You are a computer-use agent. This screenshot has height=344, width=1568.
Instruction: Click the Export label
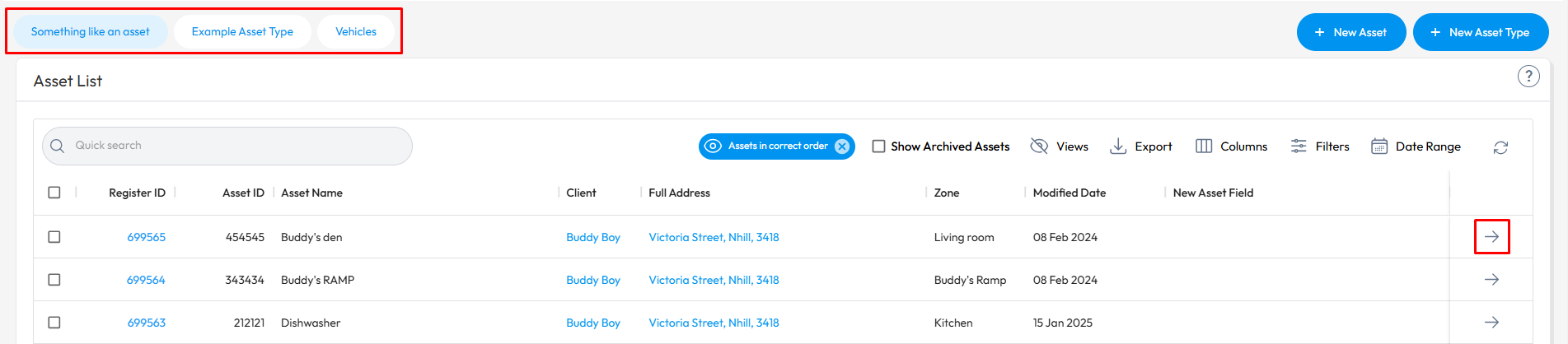click(1154, 146)
